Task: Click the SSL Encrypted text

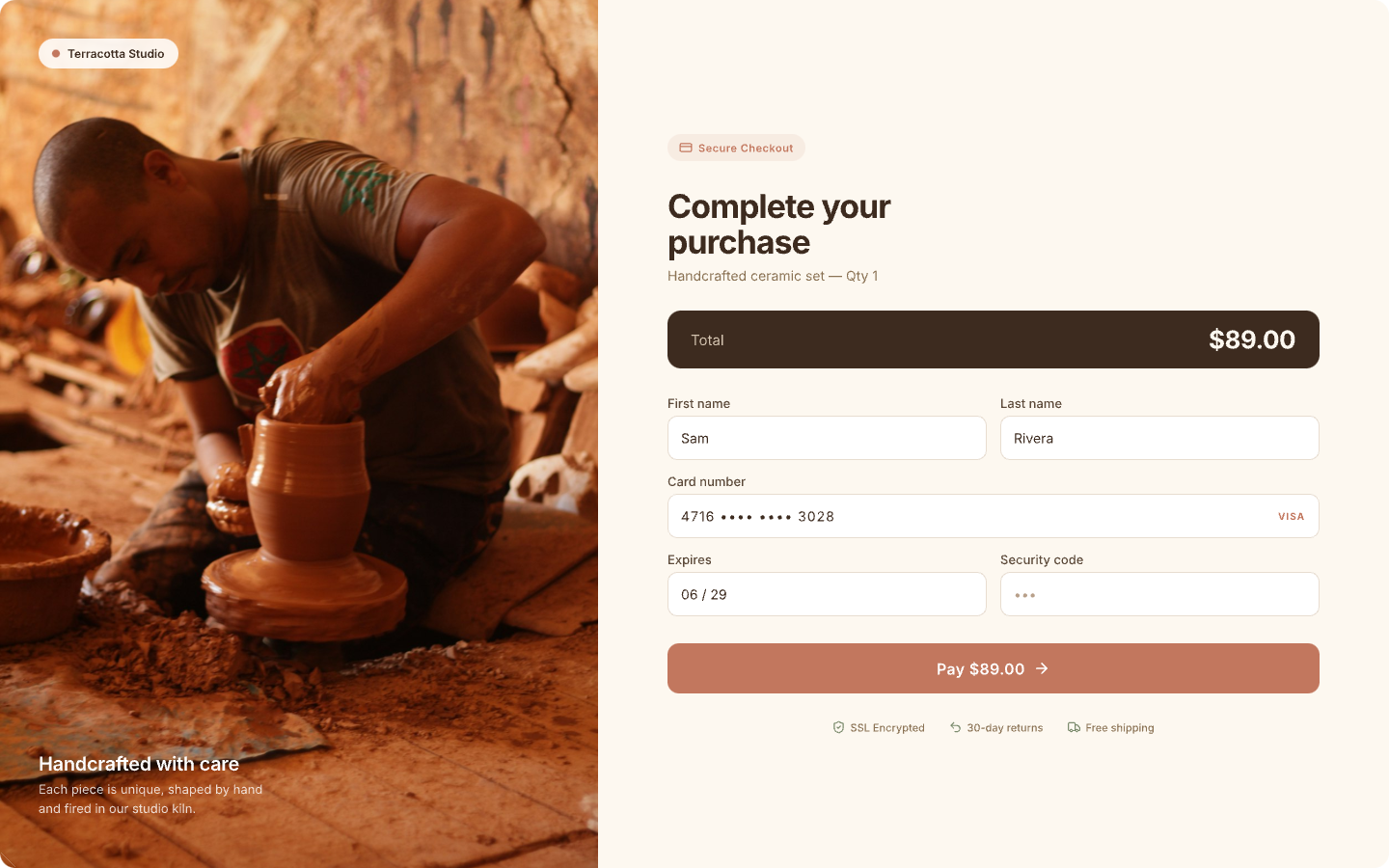Action: coord(886,728)
